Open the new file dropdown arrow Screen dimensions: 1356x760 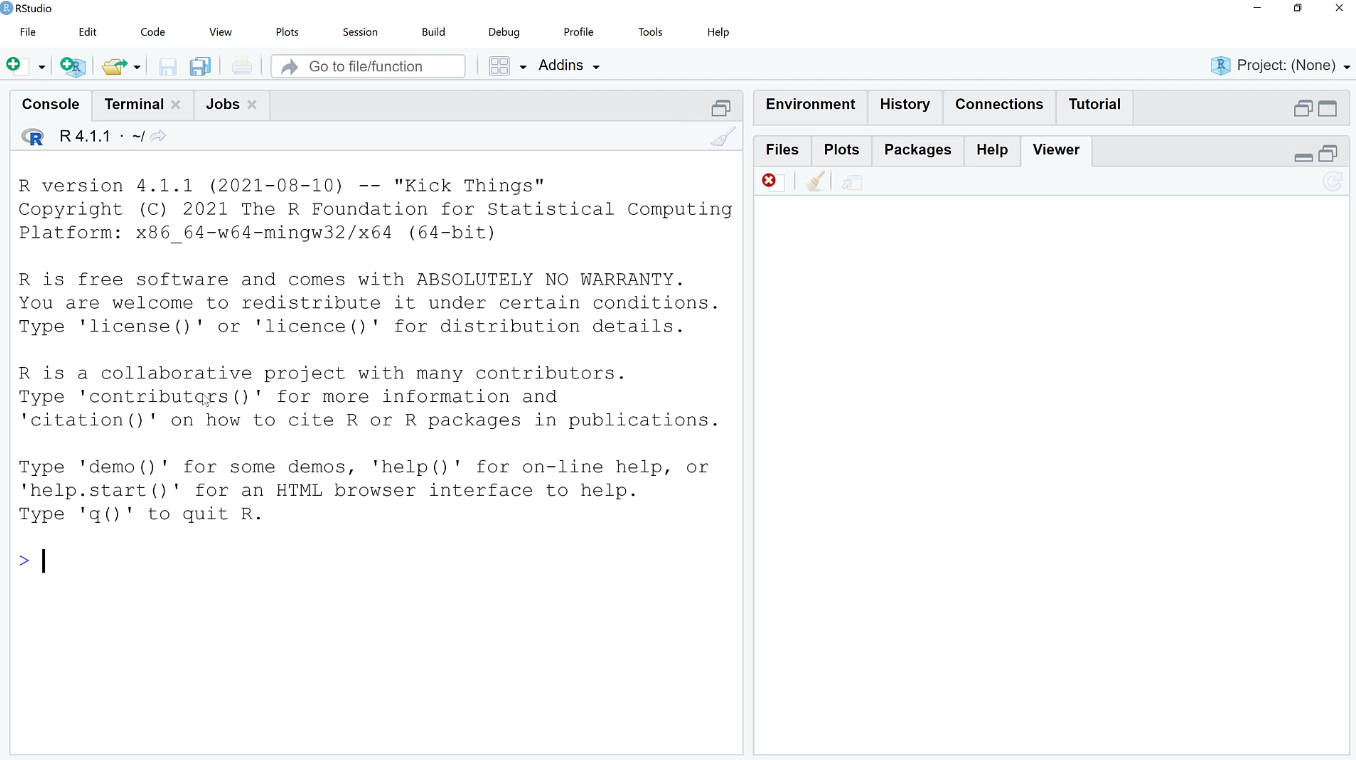coord(42,67)
